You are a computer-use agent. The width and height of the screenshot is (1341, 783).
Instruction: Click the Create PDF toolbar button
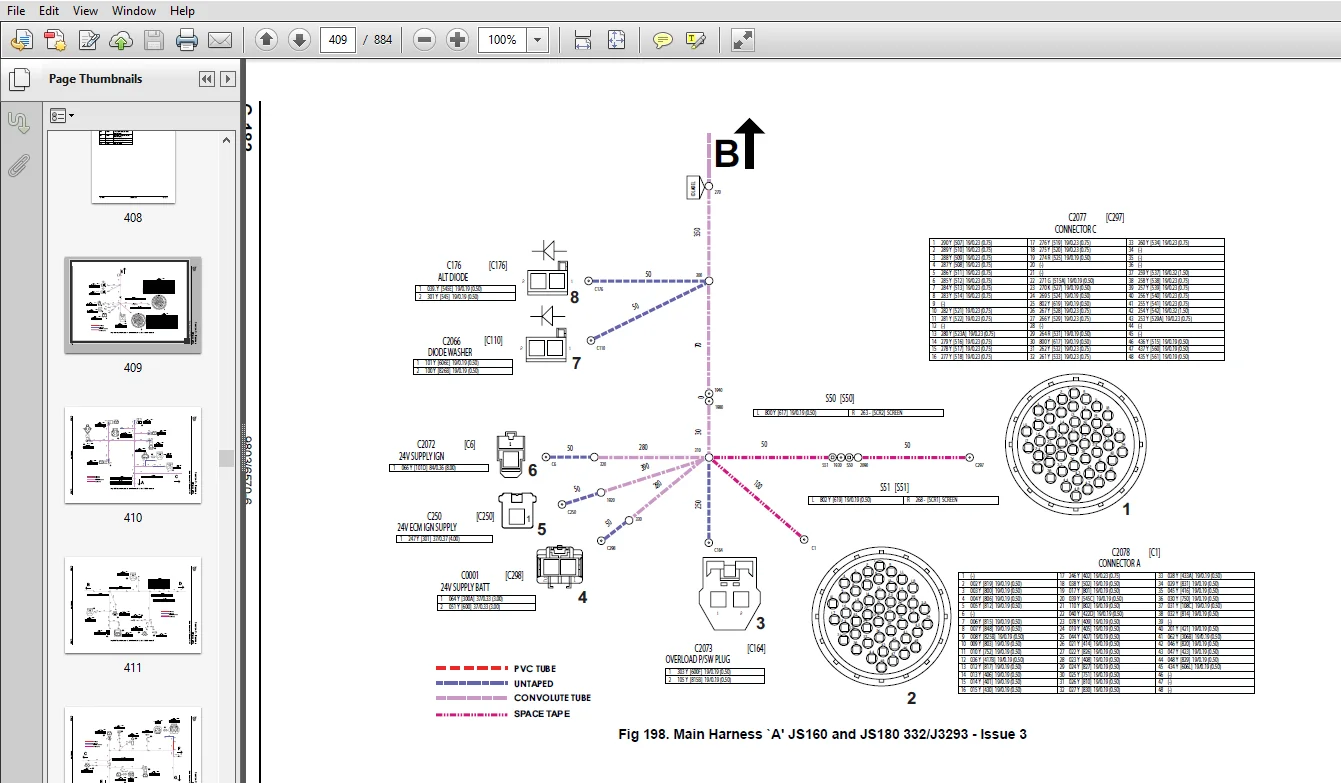(x=54, y=40)
